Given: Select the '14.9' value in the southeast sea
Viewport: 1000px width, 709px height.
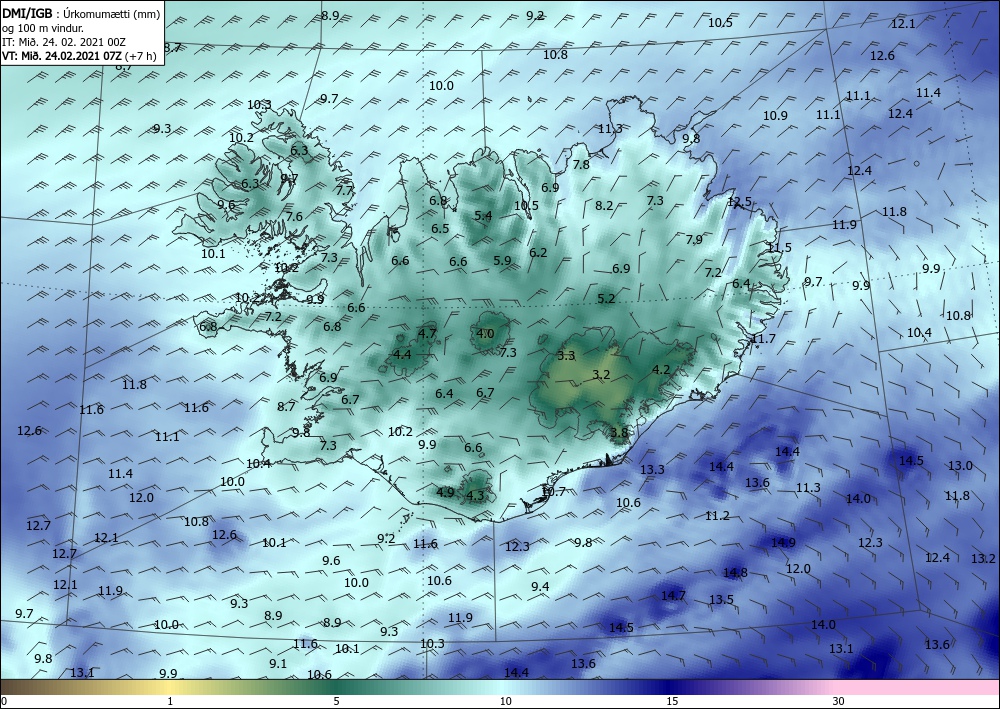Looking at the screenshot, I should point(783,543).
